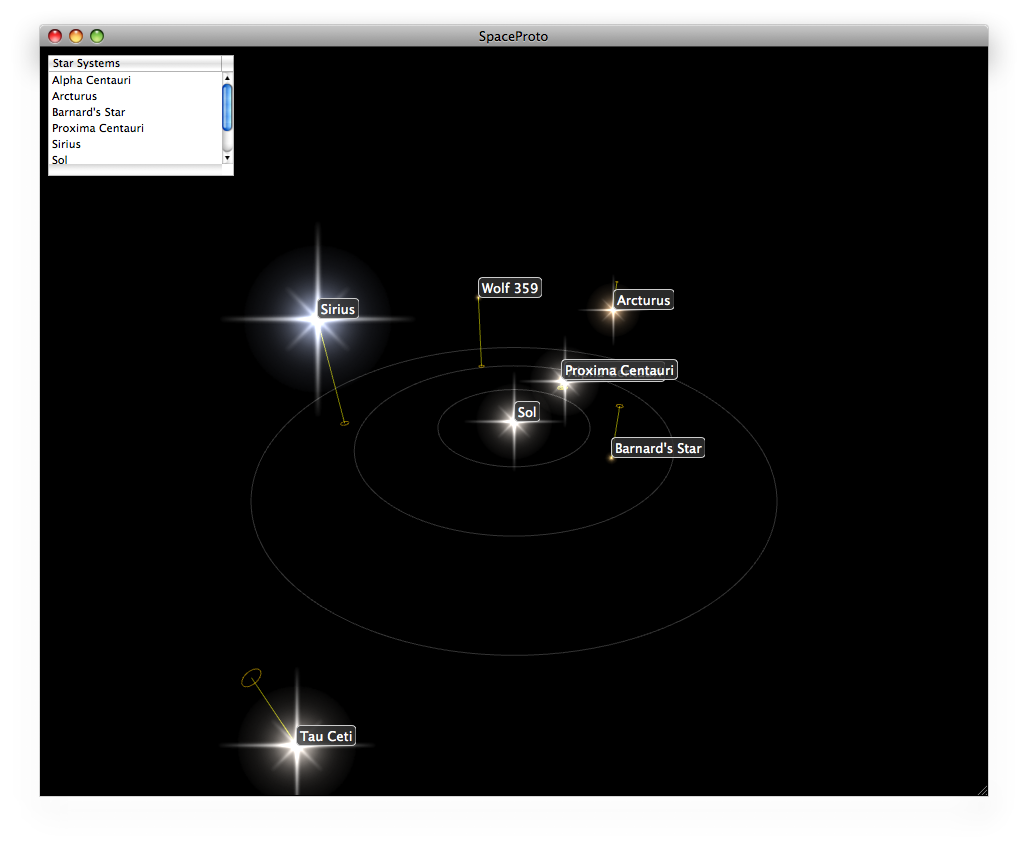1028x851 pixels.
Task: Select Barnard's Star in the list
Action: point(136,112)
